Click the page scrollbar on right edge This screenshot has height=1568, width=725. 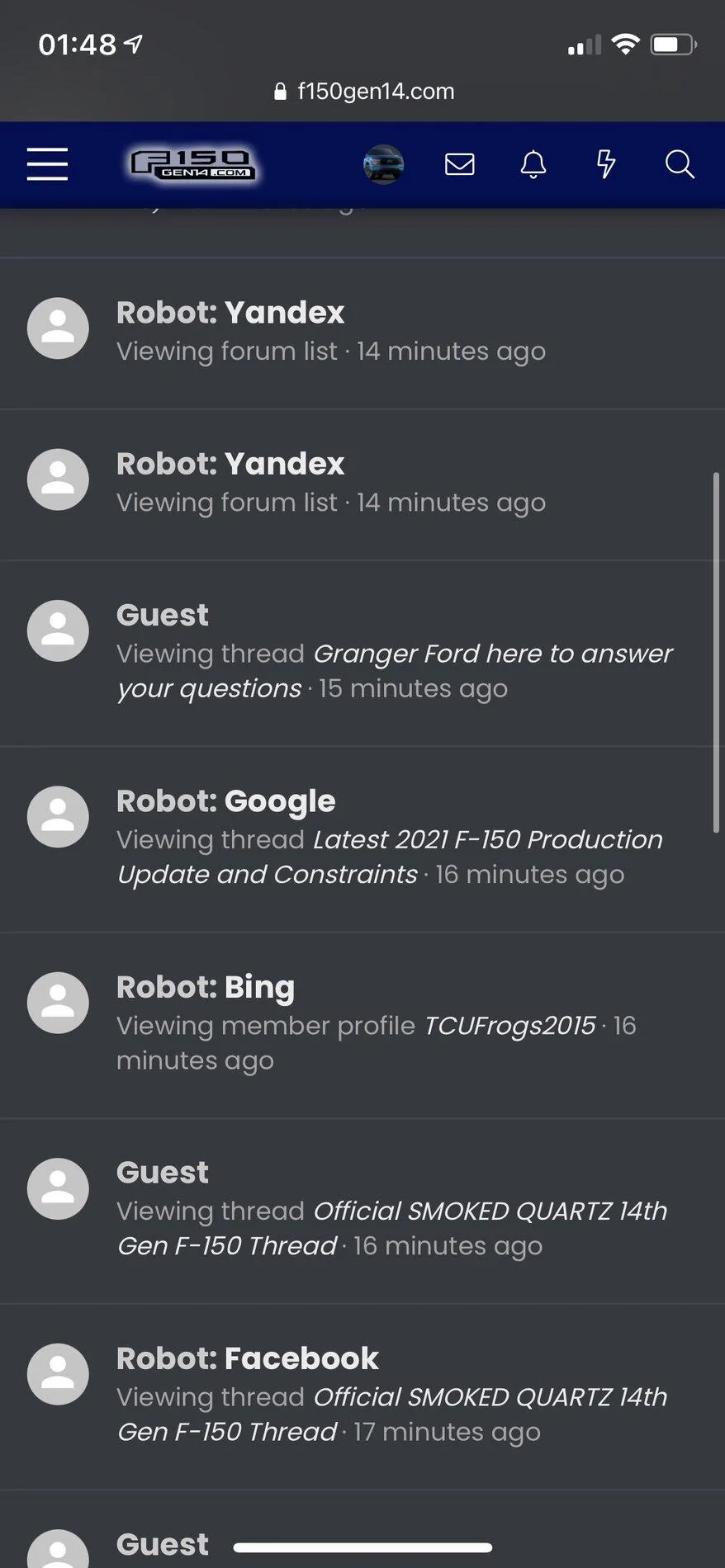coord(716,652)
